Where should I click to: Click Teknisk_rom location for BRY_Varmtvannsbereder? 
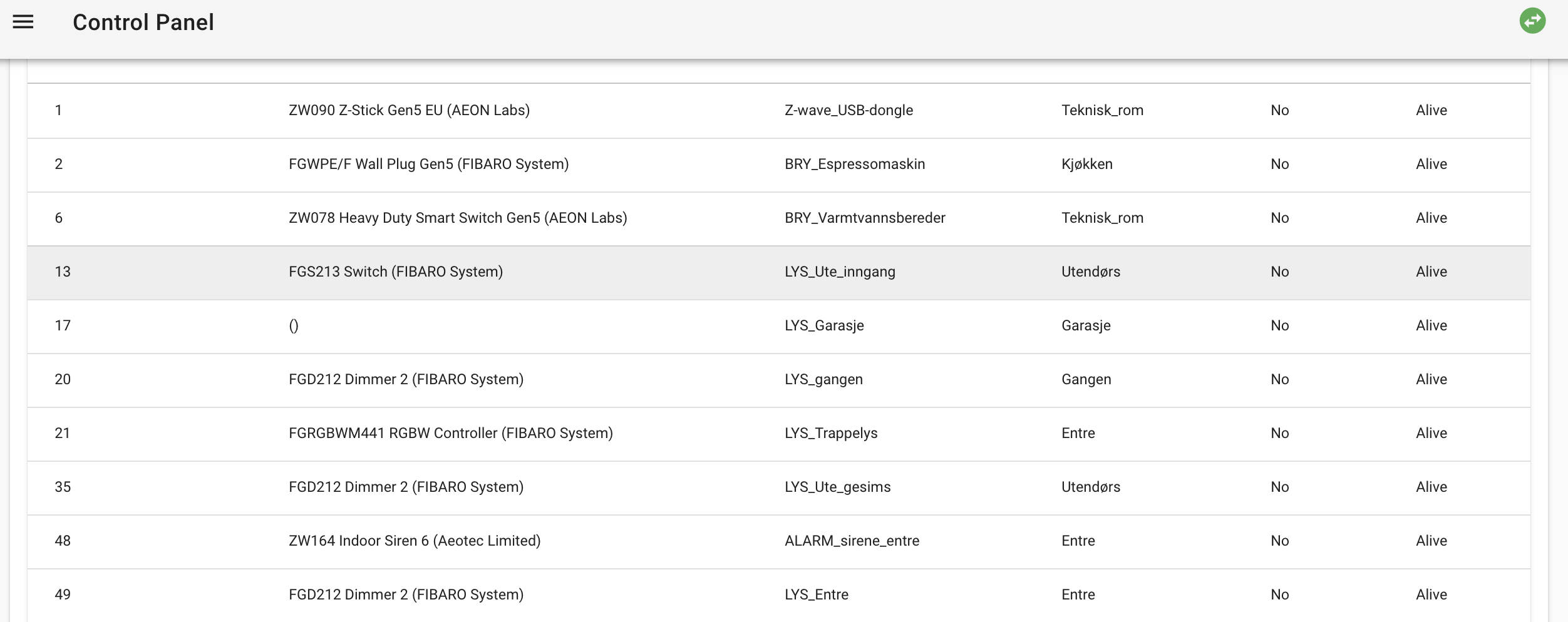tap(1102, 218)
